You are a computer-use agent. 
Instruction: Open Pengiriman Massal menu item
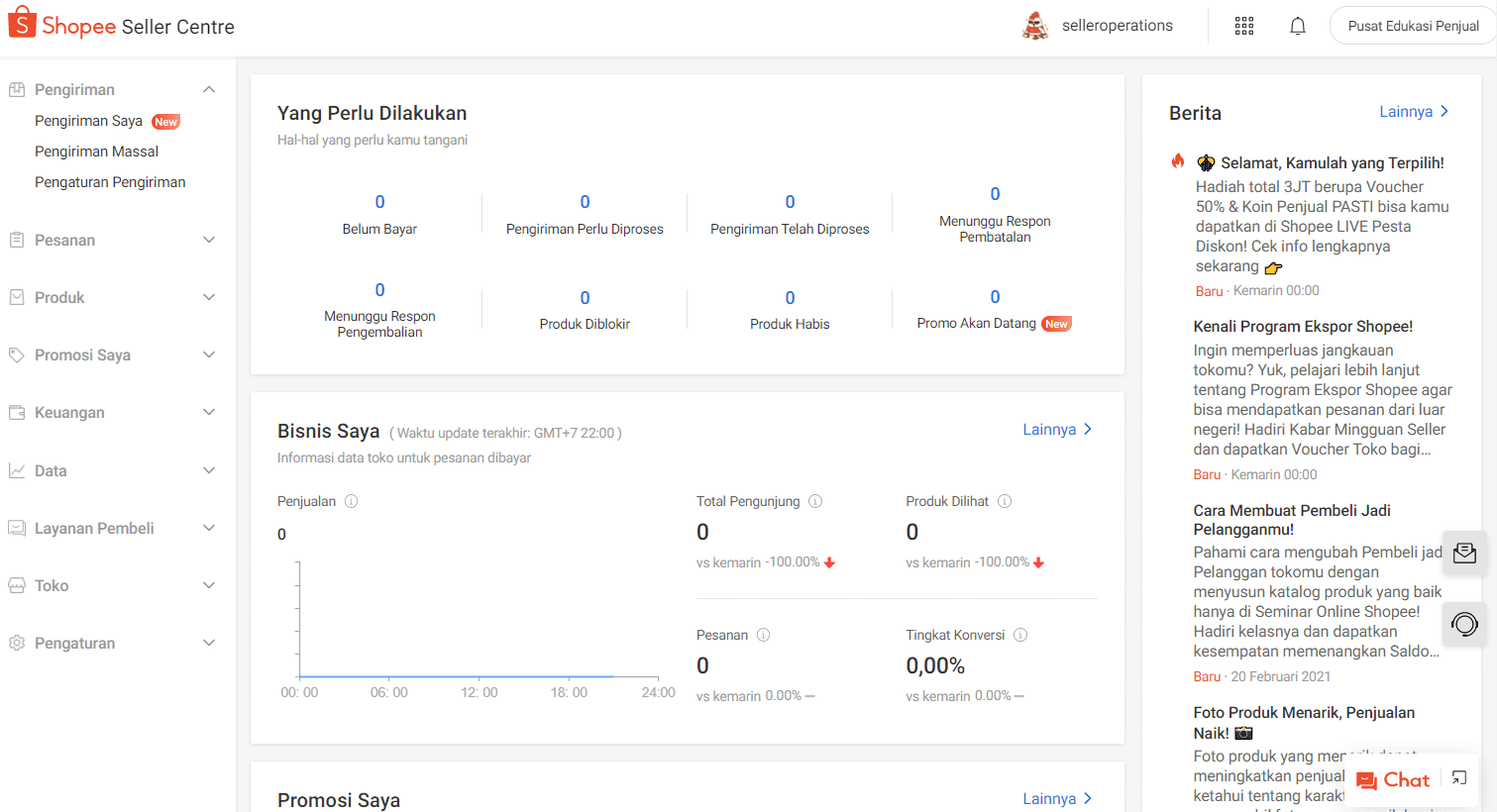coord(96,152)
